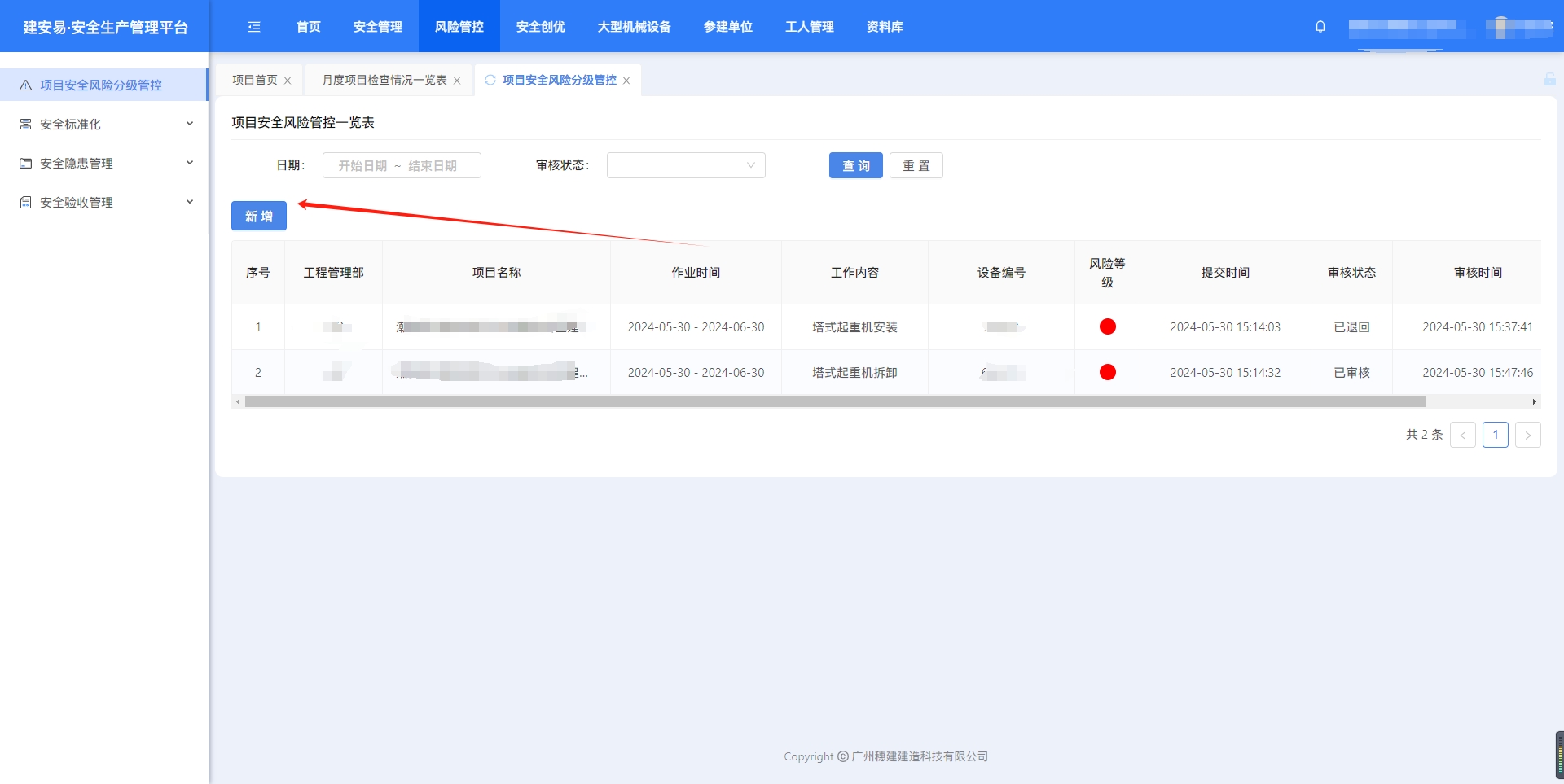Close the 项目首页 tab
Viewport: 1564px width, 784px height.
click(x=288, y=81)
